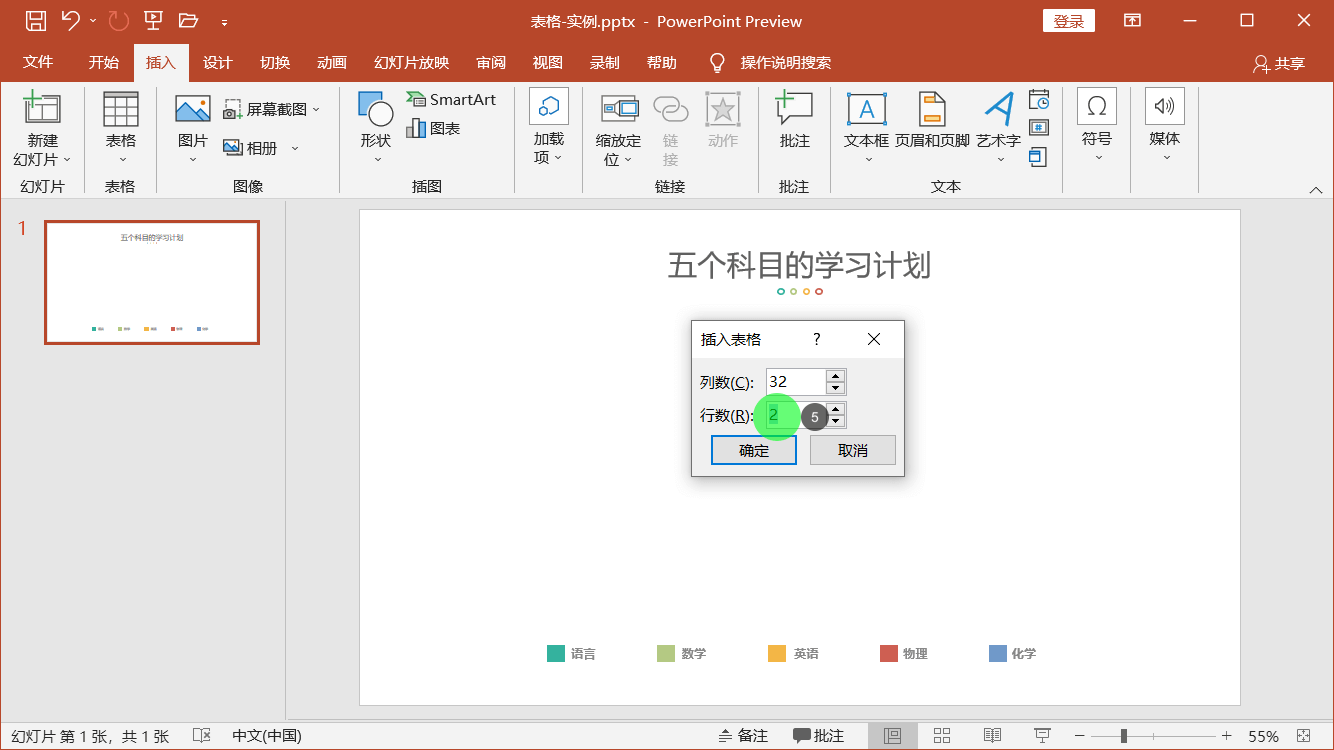Switch to the 设计 tab
This screenshot has width=1334, height=750.
[x=218, y=62]
